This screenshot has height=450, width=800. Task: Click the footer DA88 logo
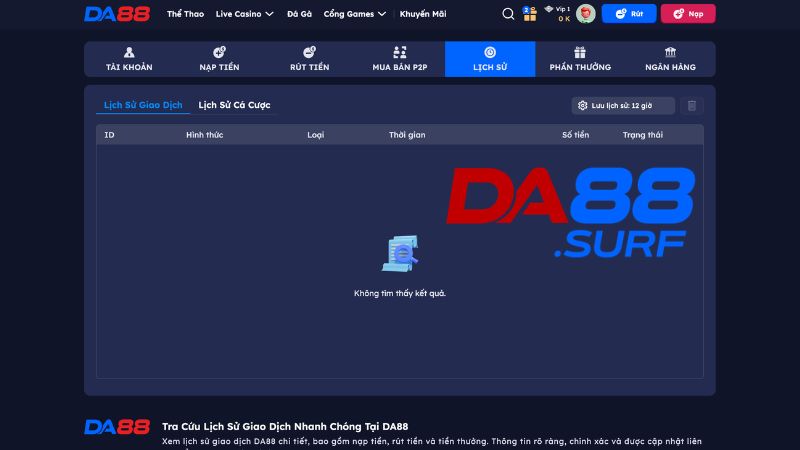pos(117,427)
